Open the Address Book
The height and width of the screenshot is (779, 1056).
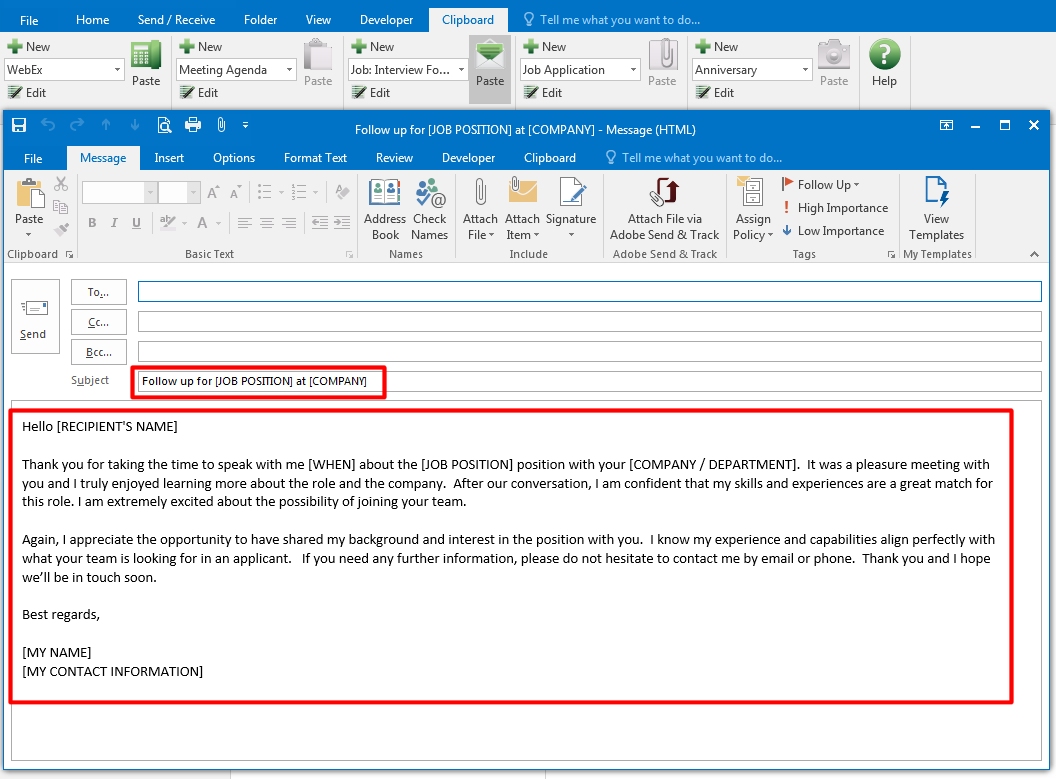coord(385,210)
